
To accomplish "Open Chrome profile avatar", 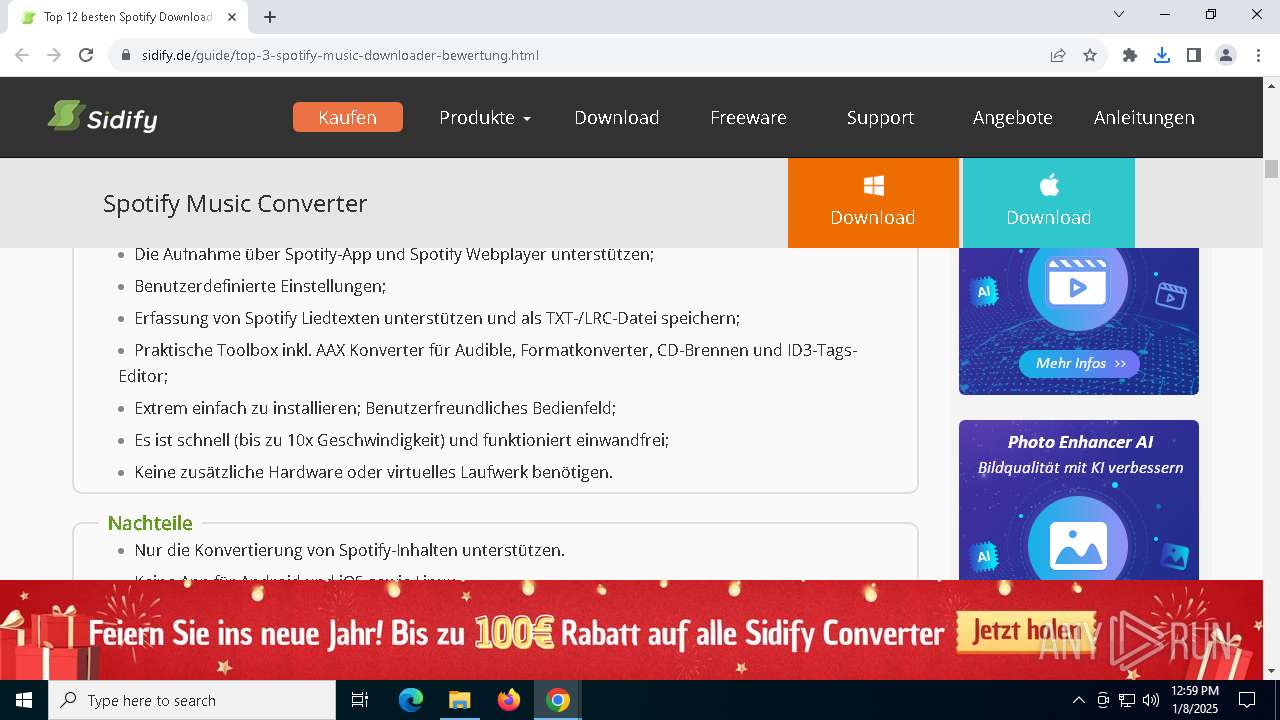I will 1226,55.
